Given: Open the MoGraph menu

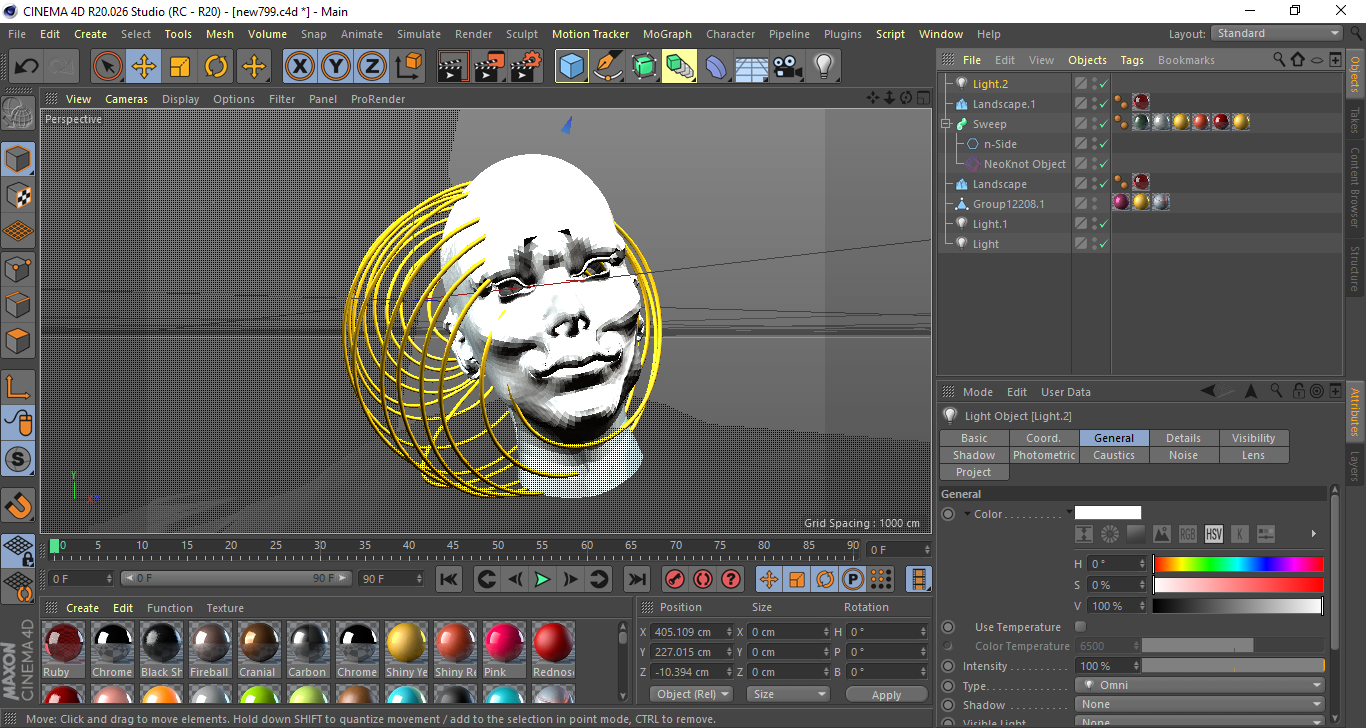Looking at the screenshot, I should (x=667, y=34).
